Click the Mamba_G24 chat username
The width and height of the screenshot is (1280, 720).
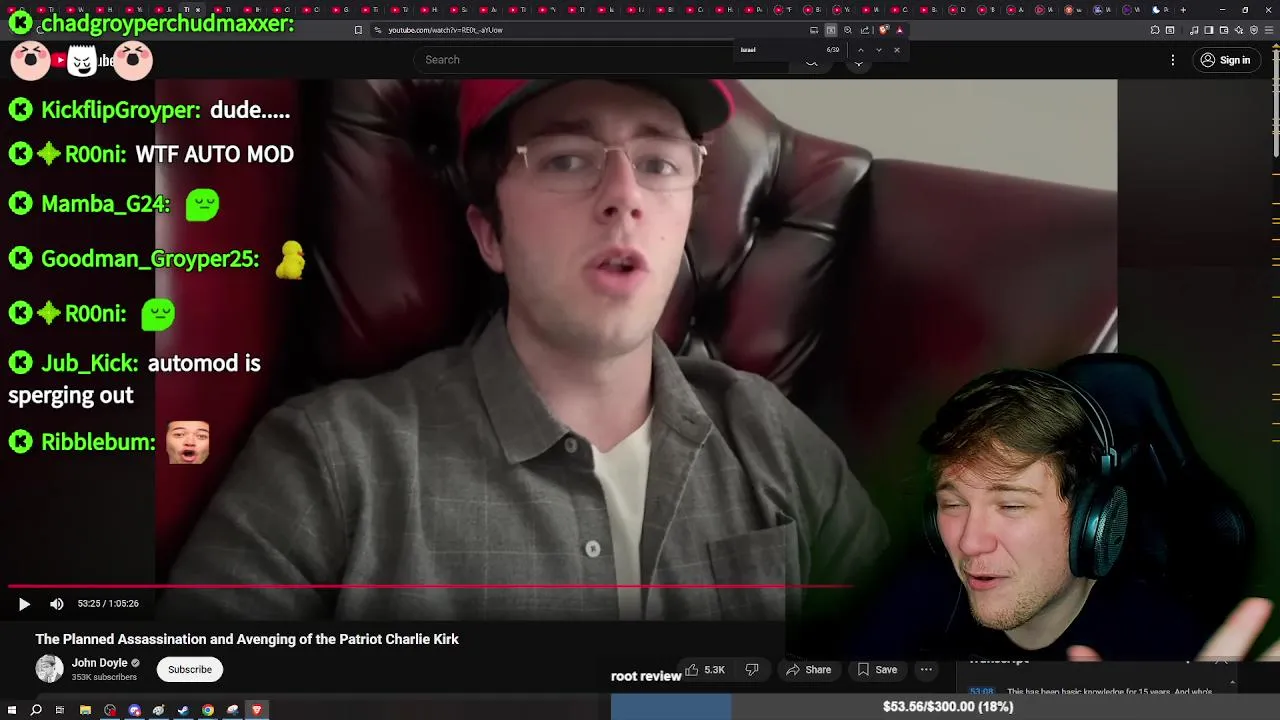[x=106, y=205]
